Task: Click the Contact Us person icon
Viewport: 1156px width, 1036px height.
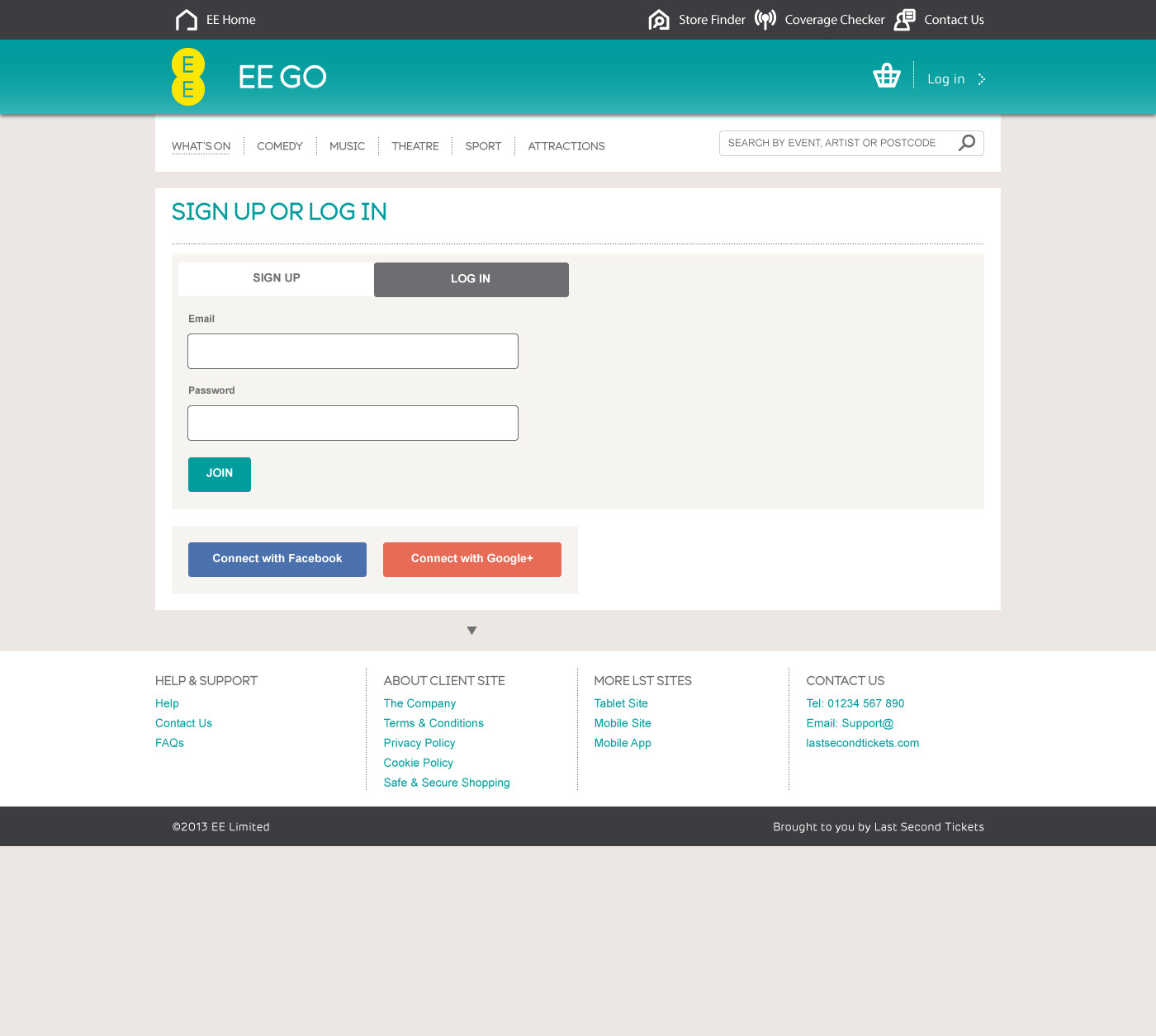Action: 905,20
